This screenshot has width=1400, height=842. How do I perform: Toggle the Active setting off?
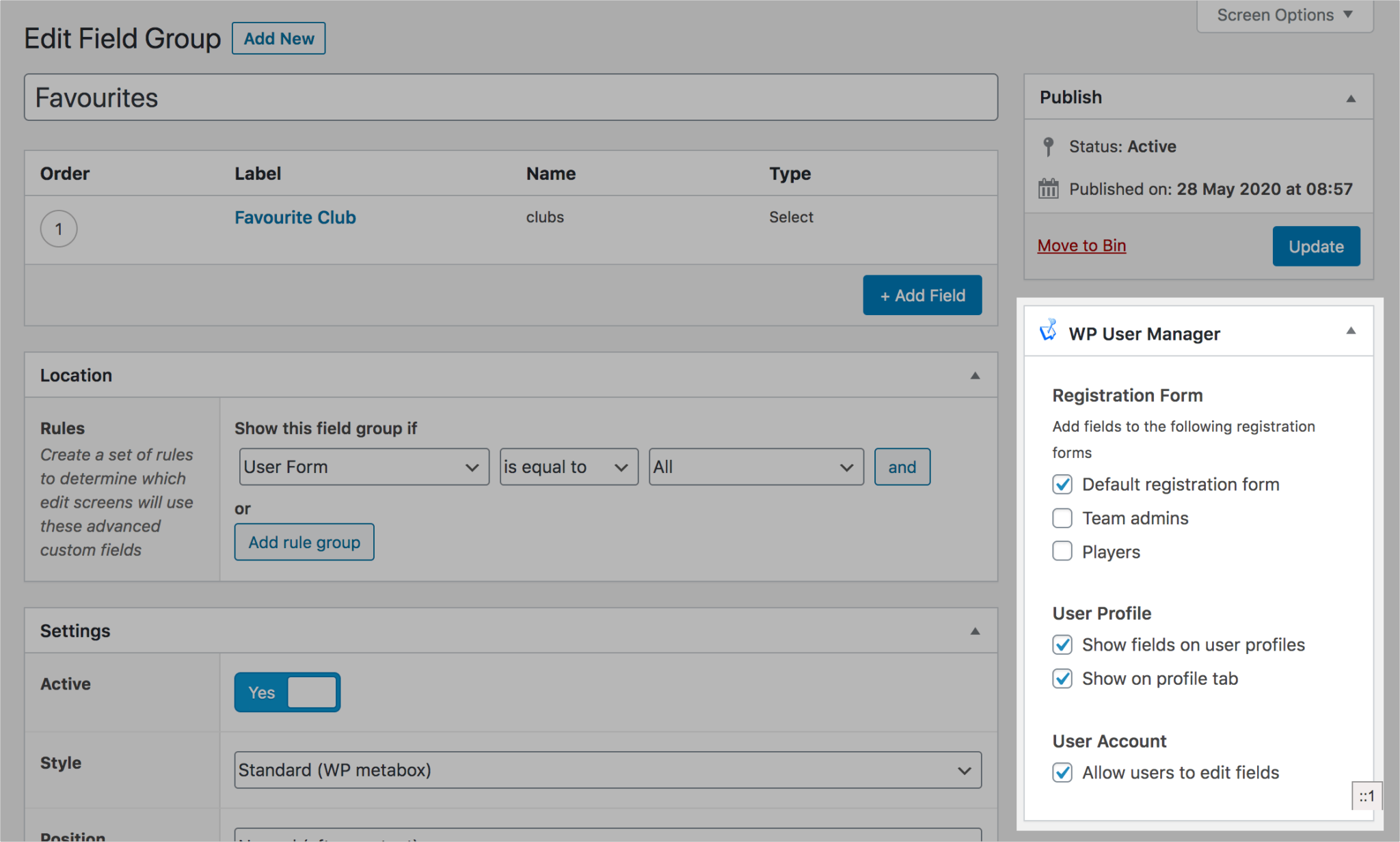287,692
